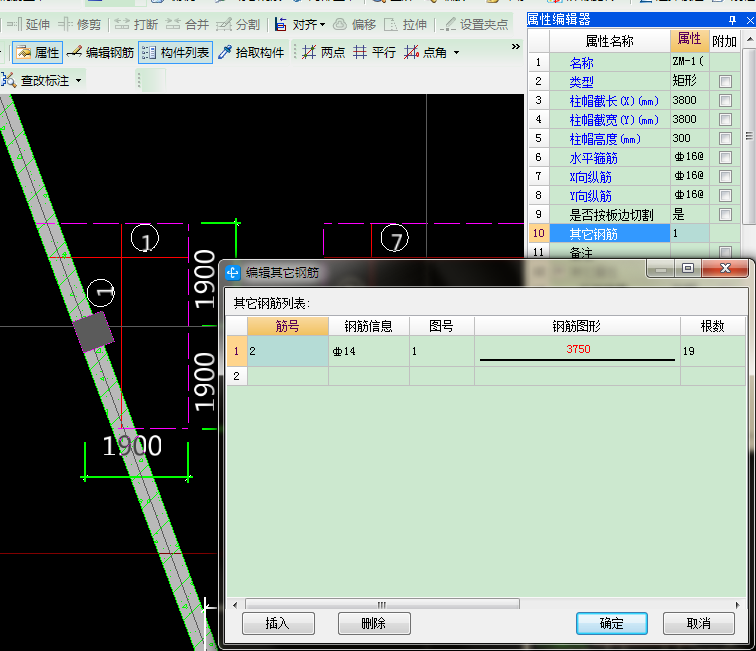Select the 点角 point-angle axis tool

425,52
